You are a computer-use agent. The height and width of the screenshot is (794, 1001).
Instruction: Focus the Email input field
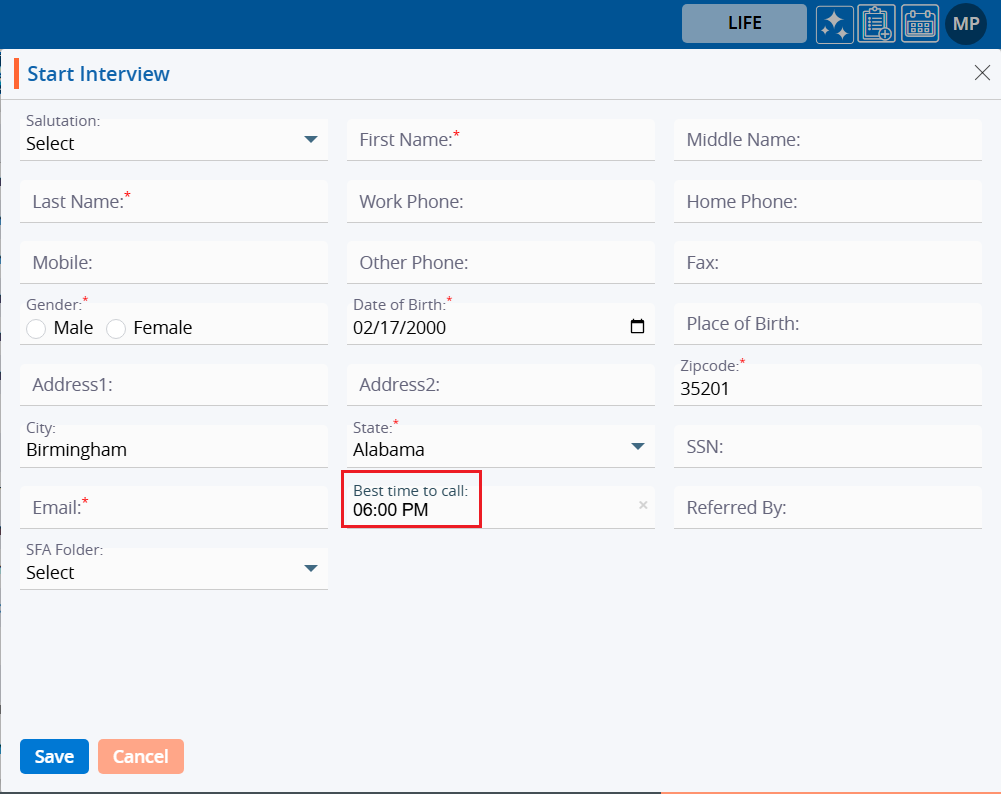(173, 508)
